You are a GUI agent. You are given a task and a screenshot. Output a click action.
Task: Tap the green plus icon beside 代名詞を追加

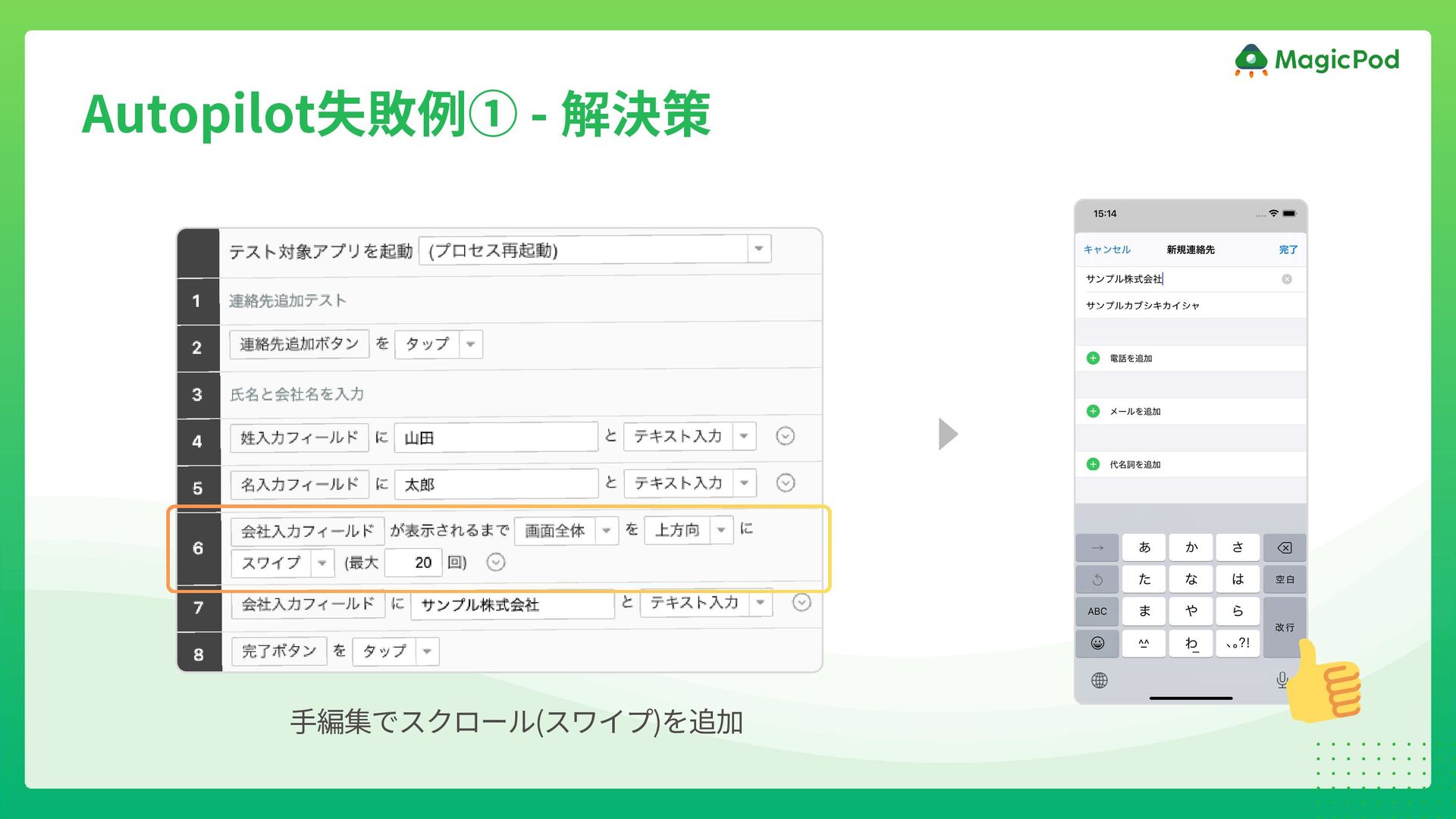point(1093,464)
